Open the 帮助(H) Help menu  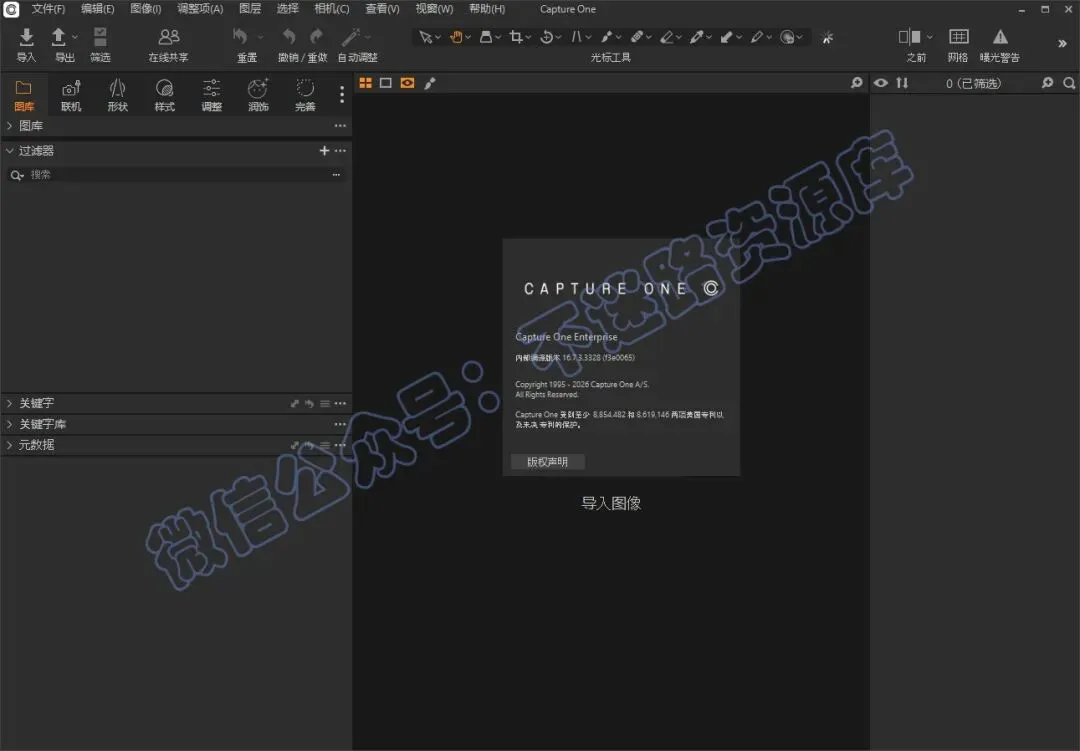487,9
